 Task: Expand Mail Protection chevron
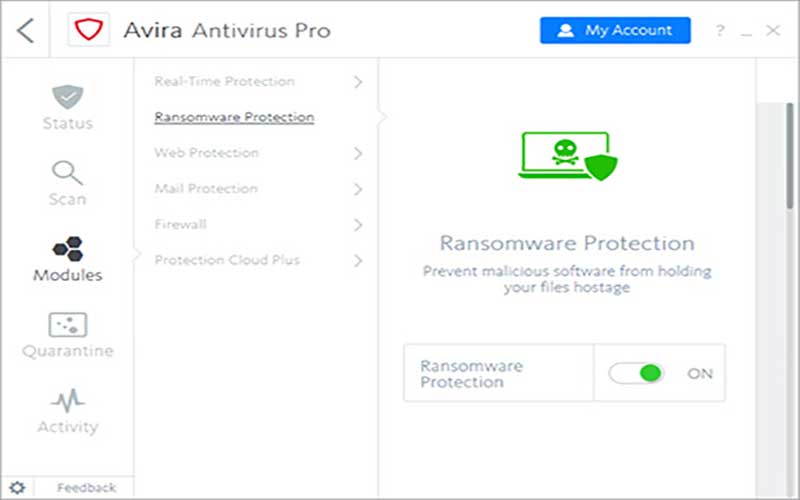pyautogui.click(x=358, y=189)
